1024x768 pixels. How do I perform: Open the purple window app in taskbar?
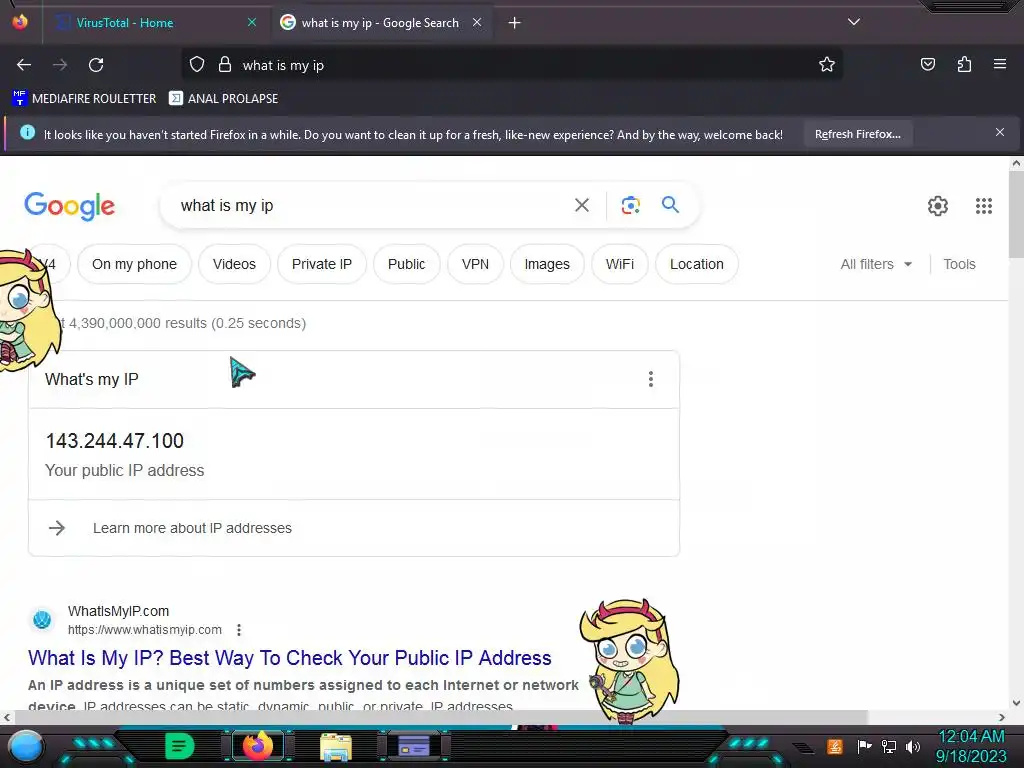(414, 746)
